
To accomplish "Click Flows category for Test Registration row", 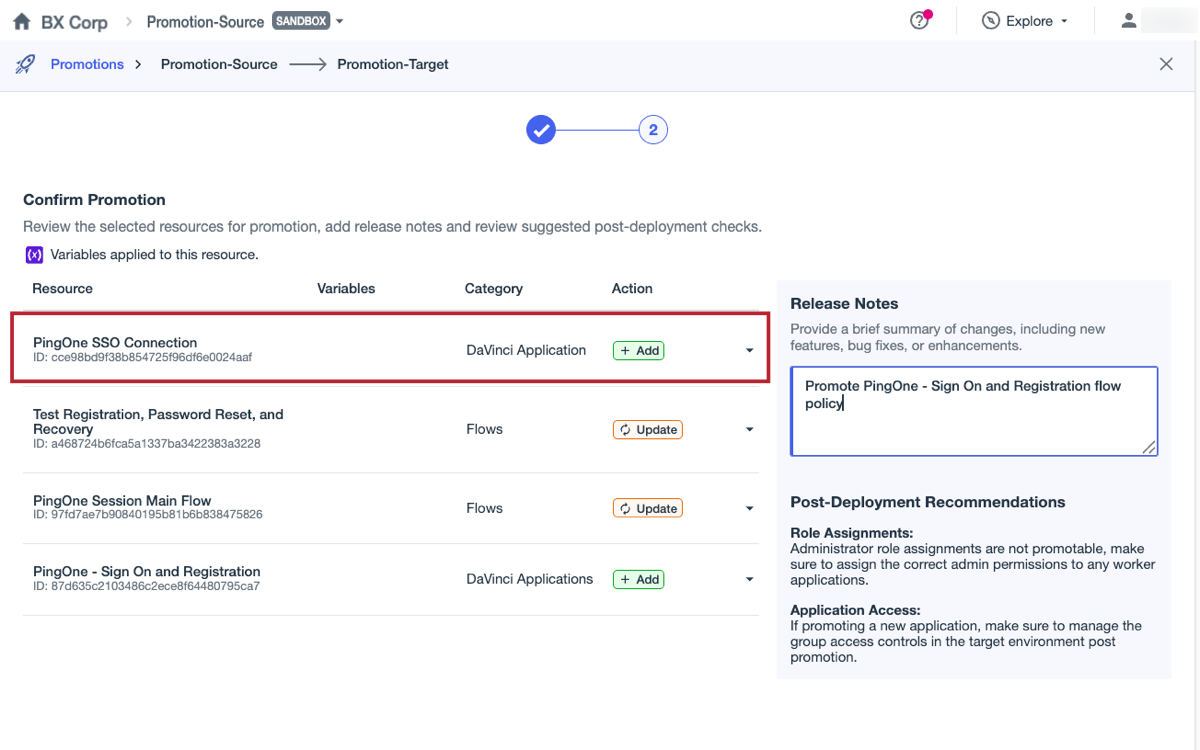I will click(x=484, y=430).
